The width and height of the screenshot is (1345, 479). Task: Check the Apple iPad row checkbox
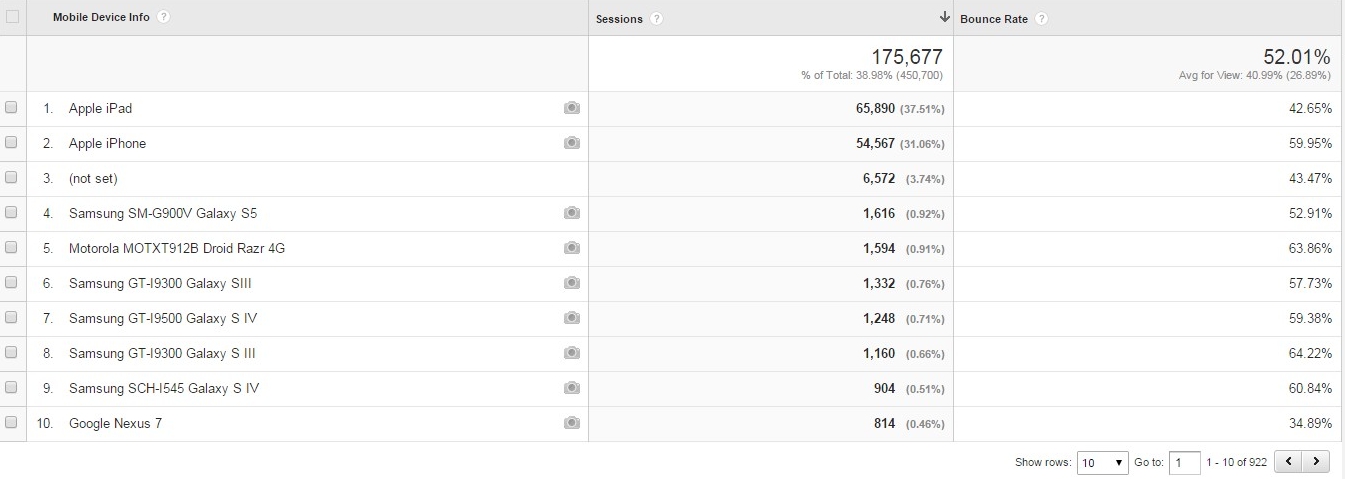(x=12, y=108)
